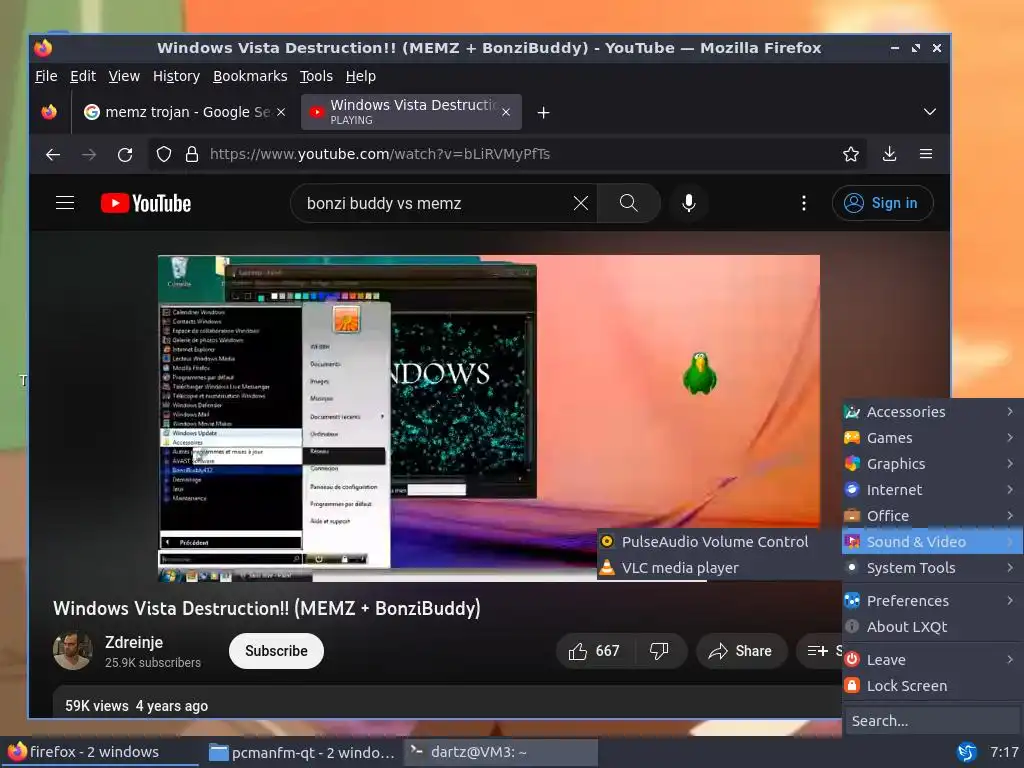The image size is (1024, 768).
Task: Expand the Preferences submenu
Action: 932,601
